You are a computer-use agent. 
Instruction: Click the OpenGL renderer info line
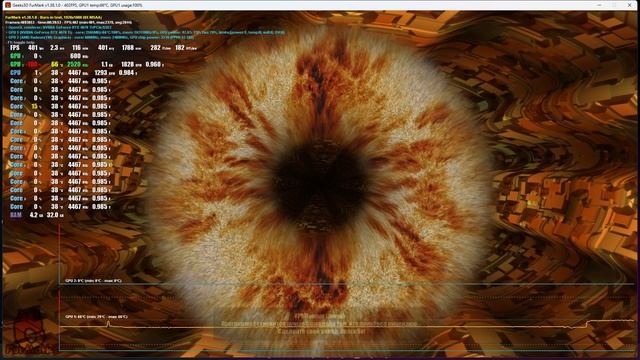(x=59, y=27)
